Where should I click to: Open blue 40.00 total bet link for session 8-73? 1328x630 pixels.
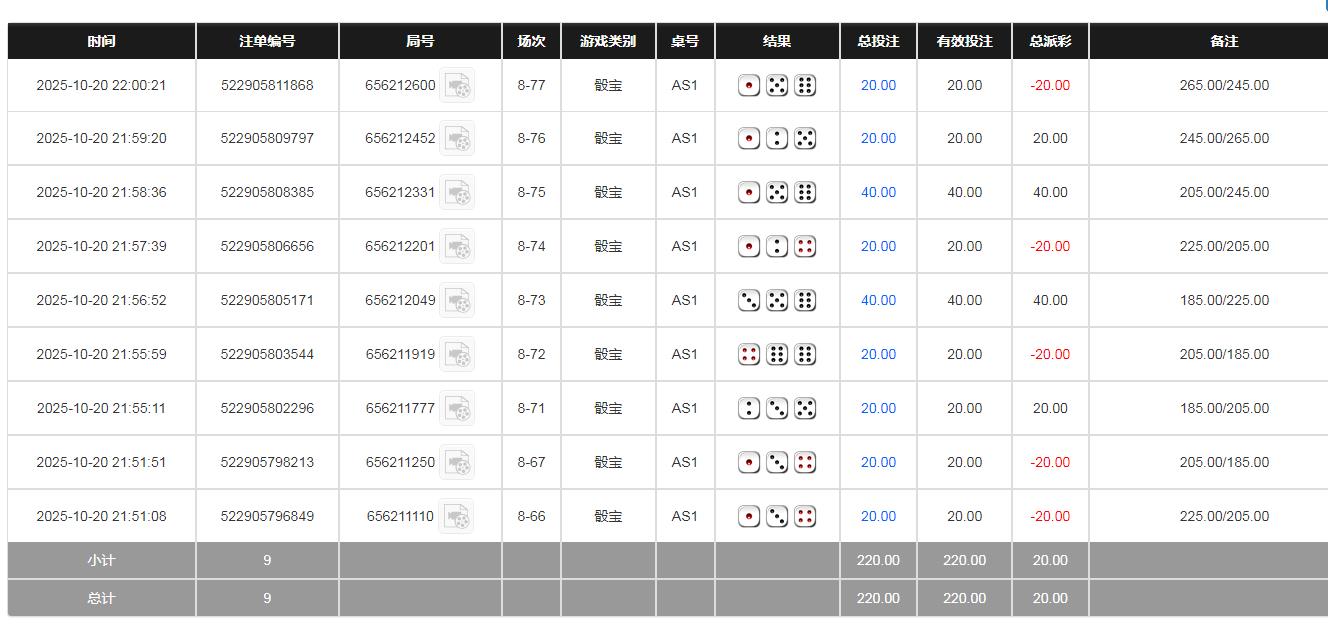click(x=878, y=301)
